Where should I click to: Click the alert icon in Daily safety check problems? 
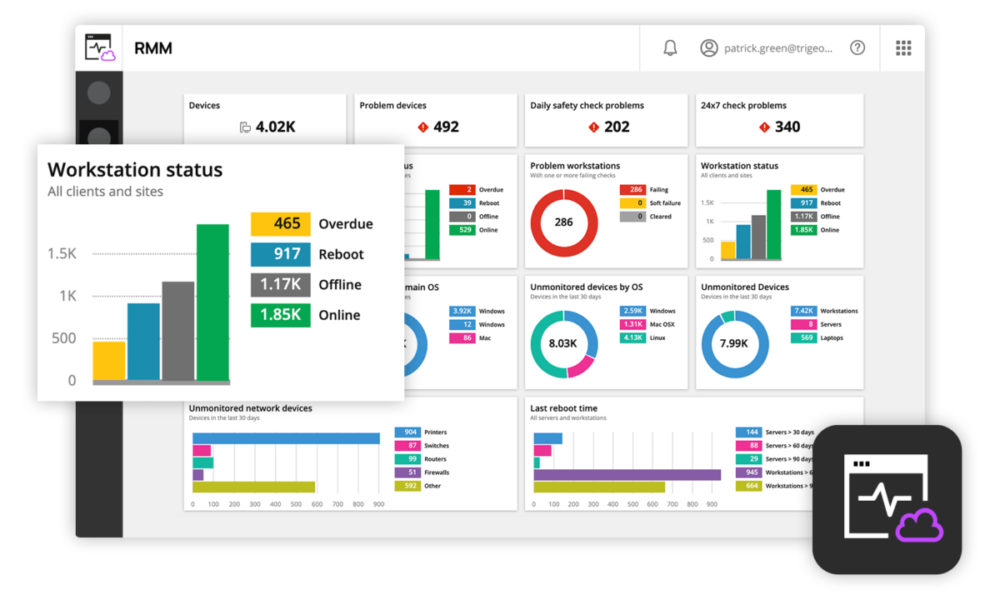click(x=594, y=127)
